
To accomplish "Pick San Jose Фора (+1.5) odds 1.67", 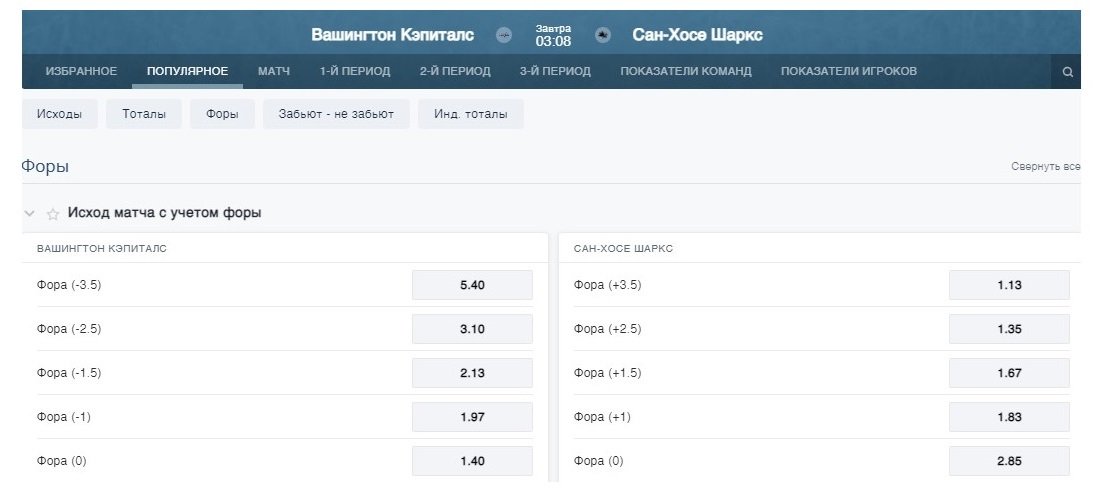I will [1009, 373].
